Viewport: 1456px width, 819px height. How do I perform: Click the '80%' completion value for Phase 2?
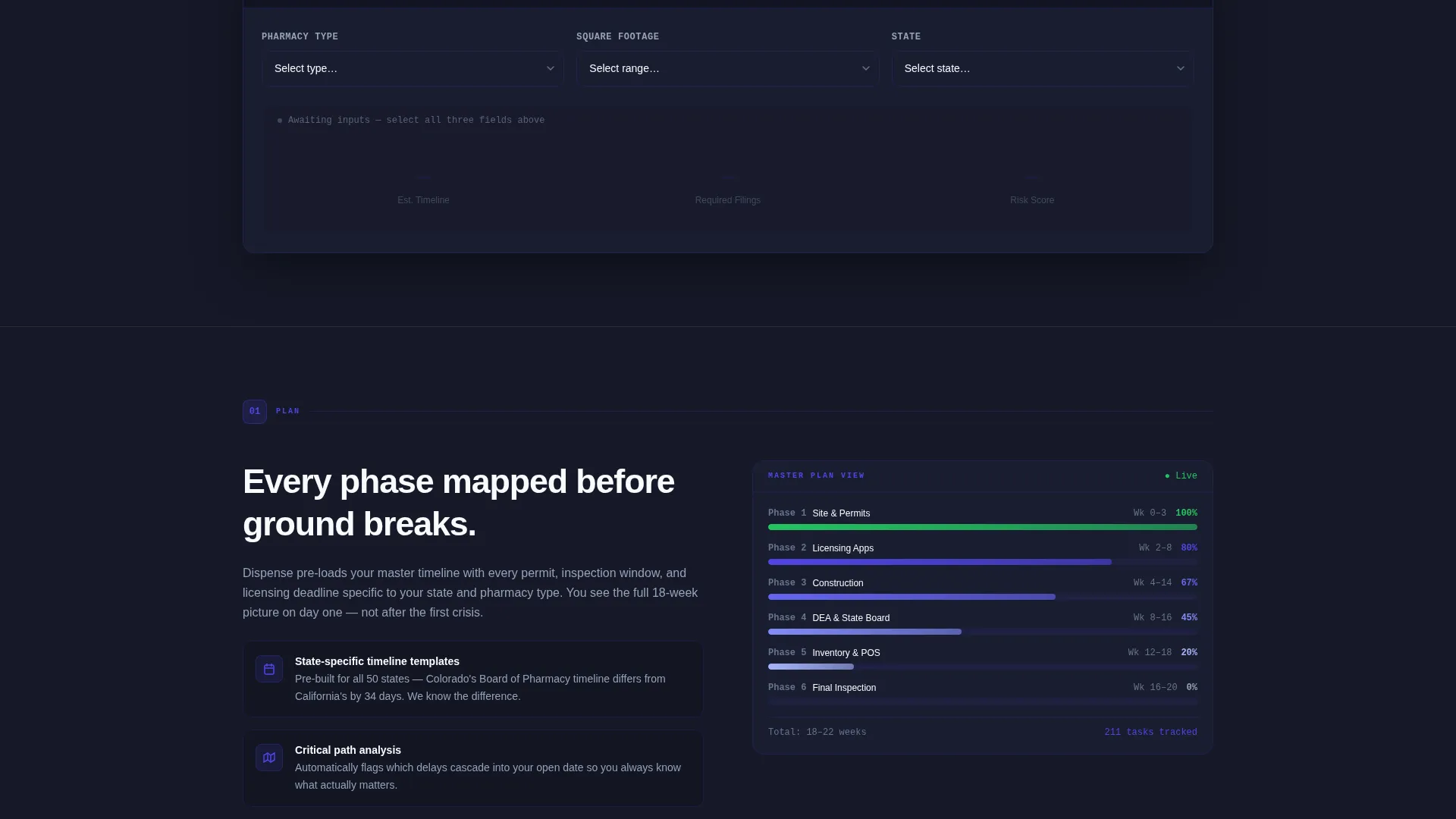[x=1189, y=548]
